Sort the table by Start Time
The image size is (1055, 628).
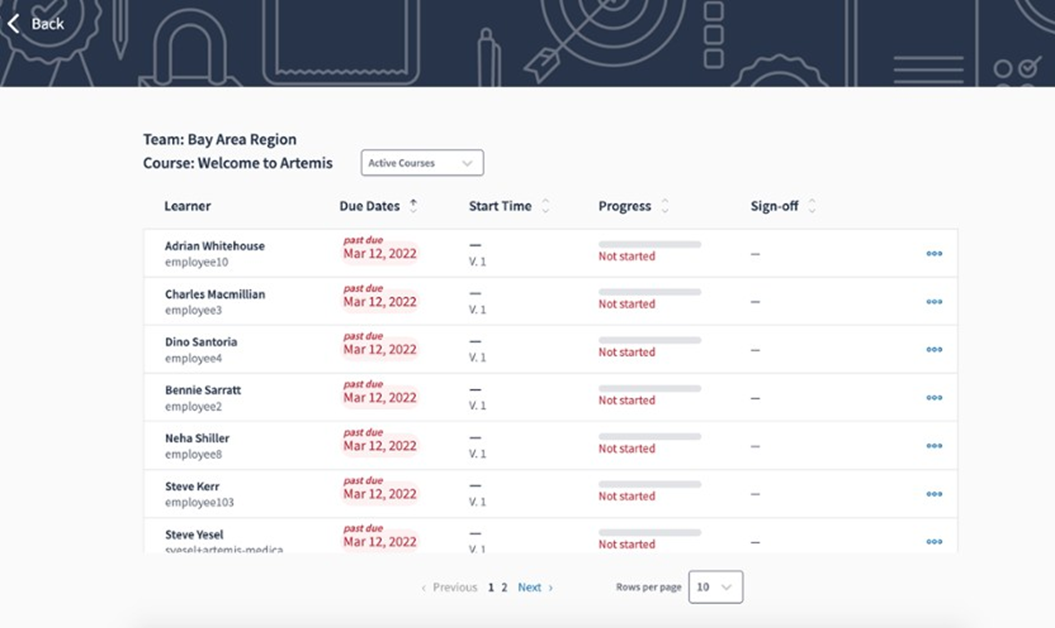[x=545, y=206]
